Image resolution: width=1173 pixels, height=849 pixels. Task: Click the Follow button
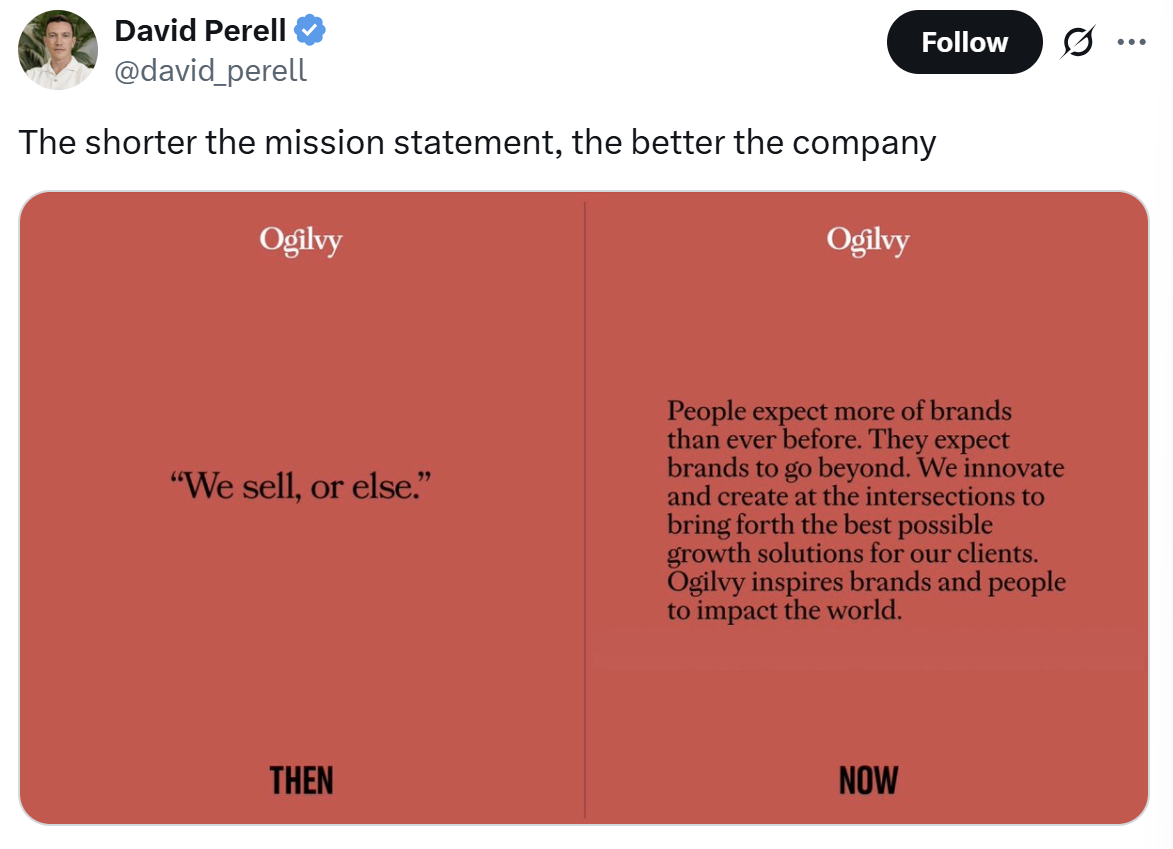point(964,42)
